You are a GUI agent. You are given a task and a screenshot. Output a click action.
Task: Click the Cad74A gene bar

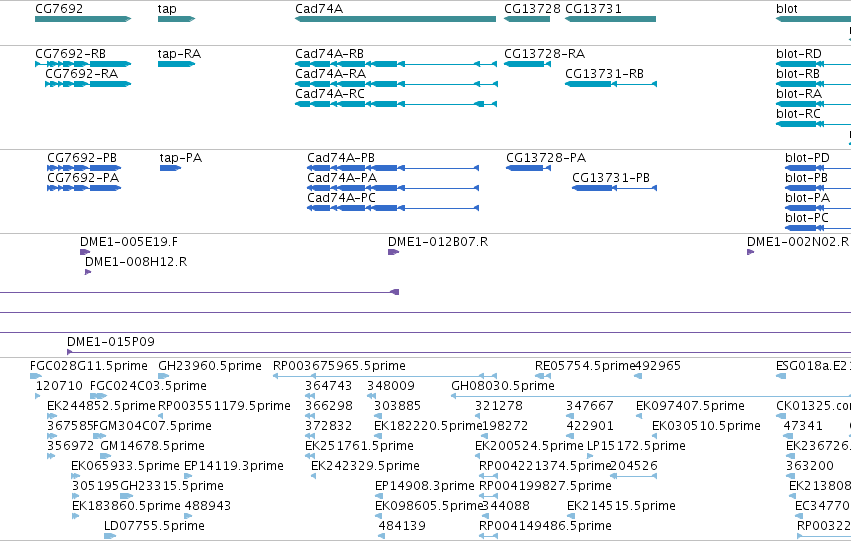[x=395, y=19]
